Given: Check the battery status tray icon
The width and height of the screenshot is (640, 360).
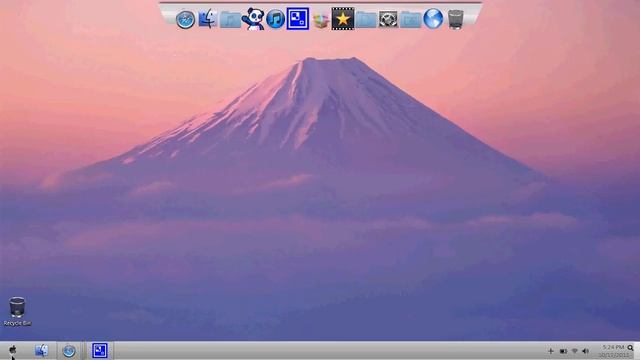Looking at the screenshot, I should (x=563, y=351).
